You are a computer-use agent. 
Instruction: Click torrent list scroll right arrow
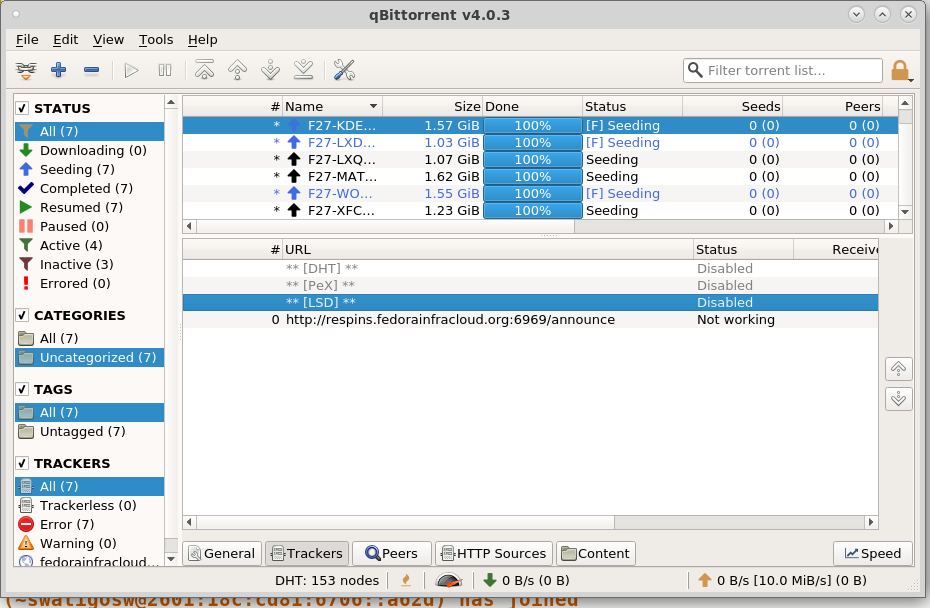[890, 226]
